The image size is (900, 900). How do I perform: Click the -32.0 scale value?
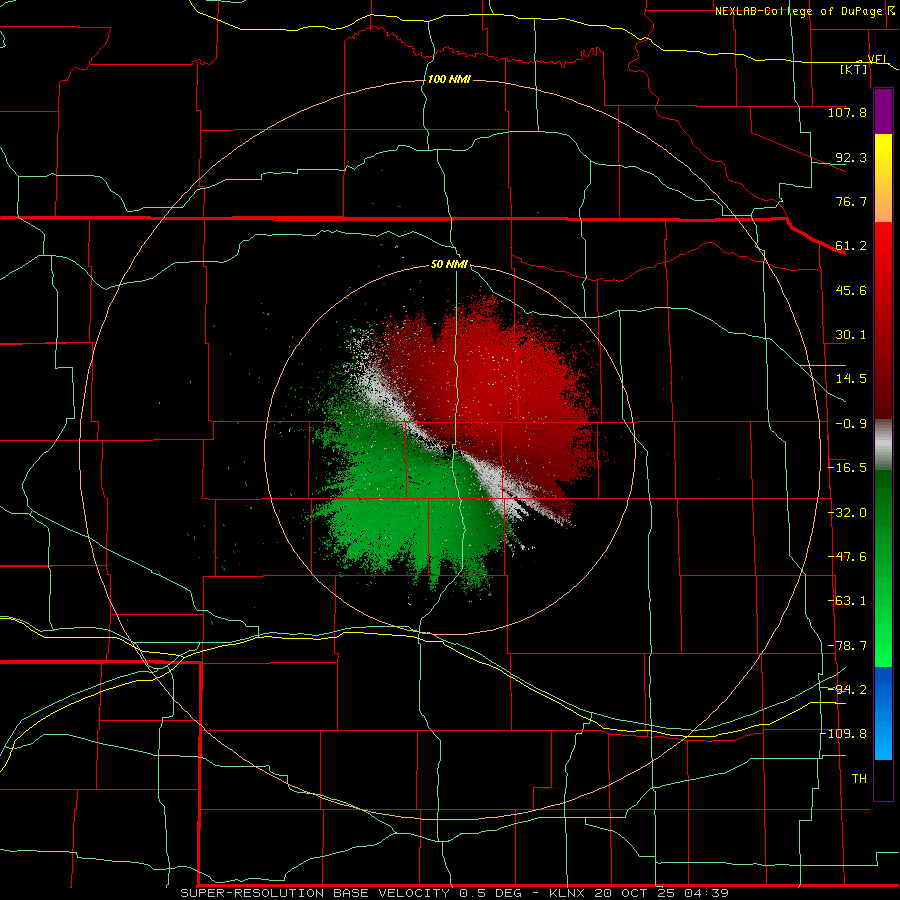coord(848,513)
